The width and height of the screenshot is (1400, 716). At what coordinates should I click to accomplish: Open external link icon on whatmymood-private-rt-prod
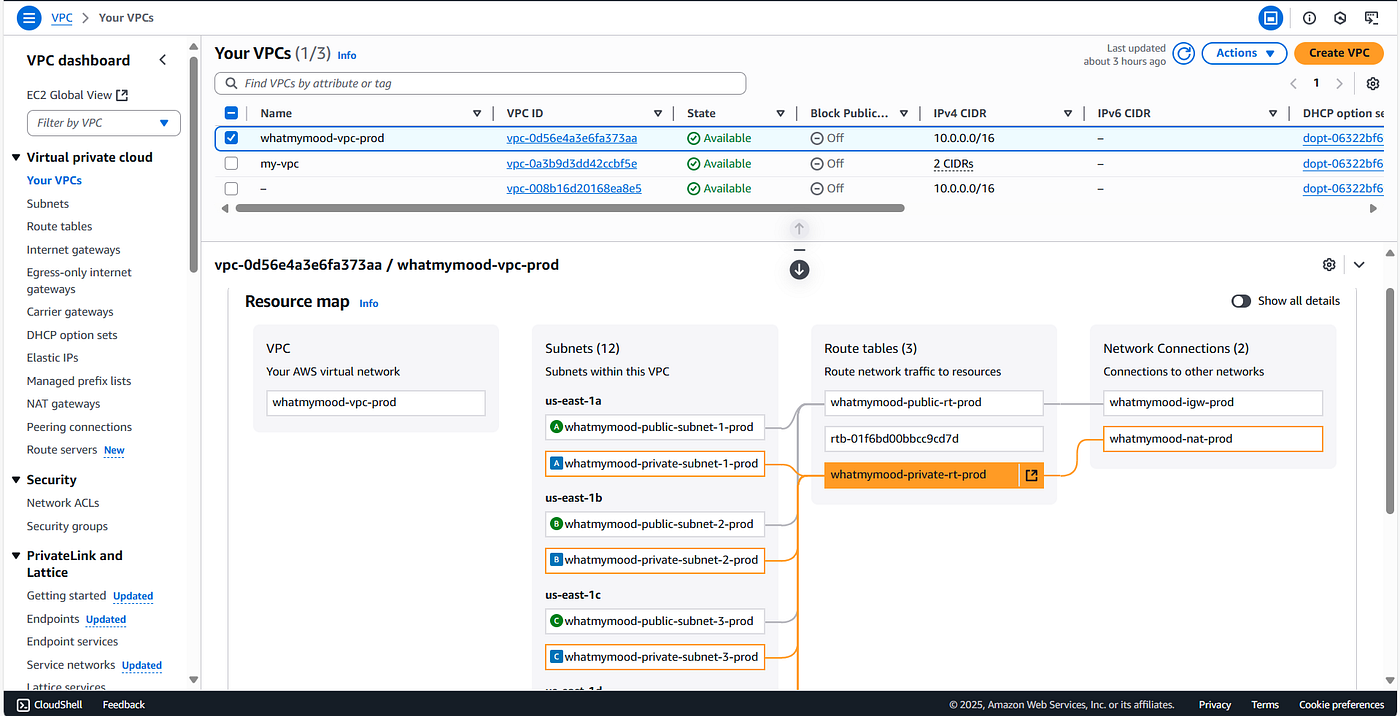coord(1031,475)
